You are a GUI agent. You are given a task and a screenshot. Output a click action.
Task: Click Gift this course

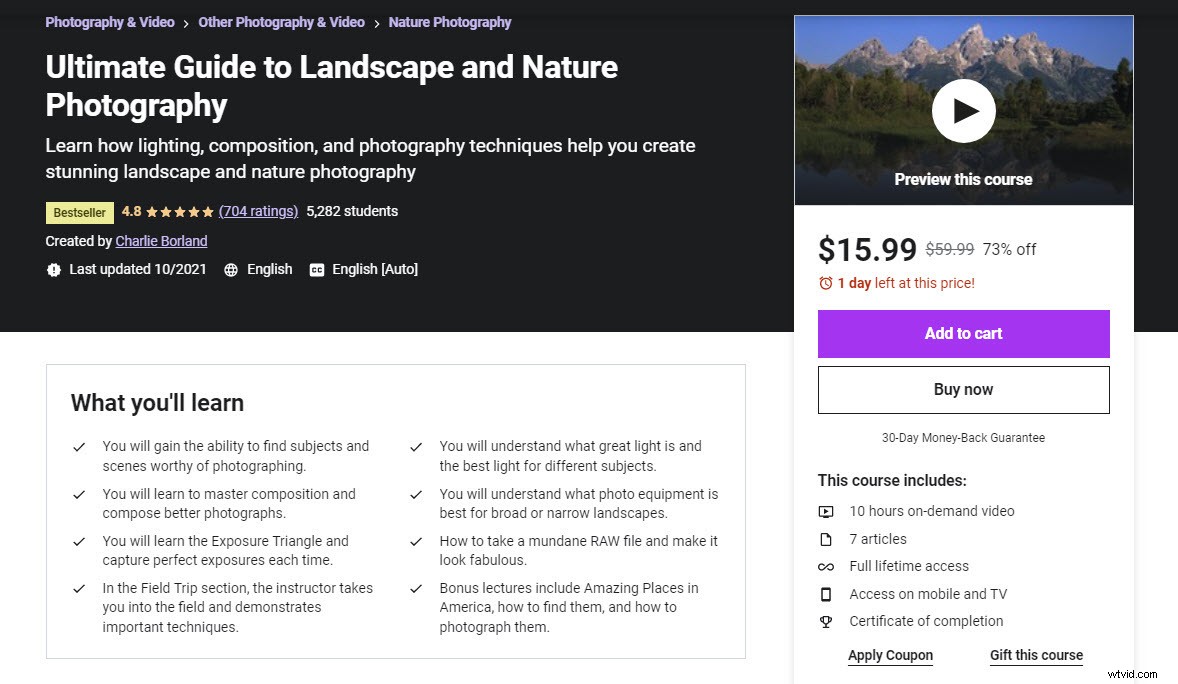tap(1036, 655)
